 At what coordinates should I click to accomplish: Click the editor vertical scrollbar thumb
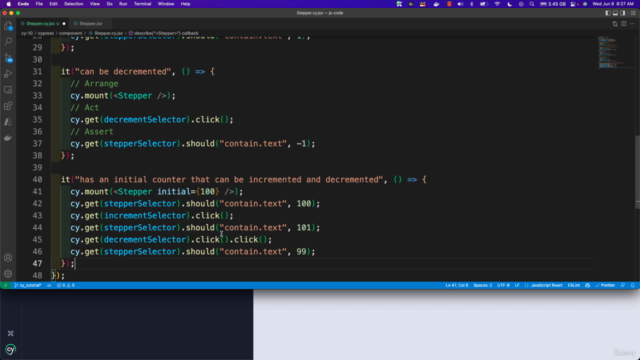coord(637,172)
